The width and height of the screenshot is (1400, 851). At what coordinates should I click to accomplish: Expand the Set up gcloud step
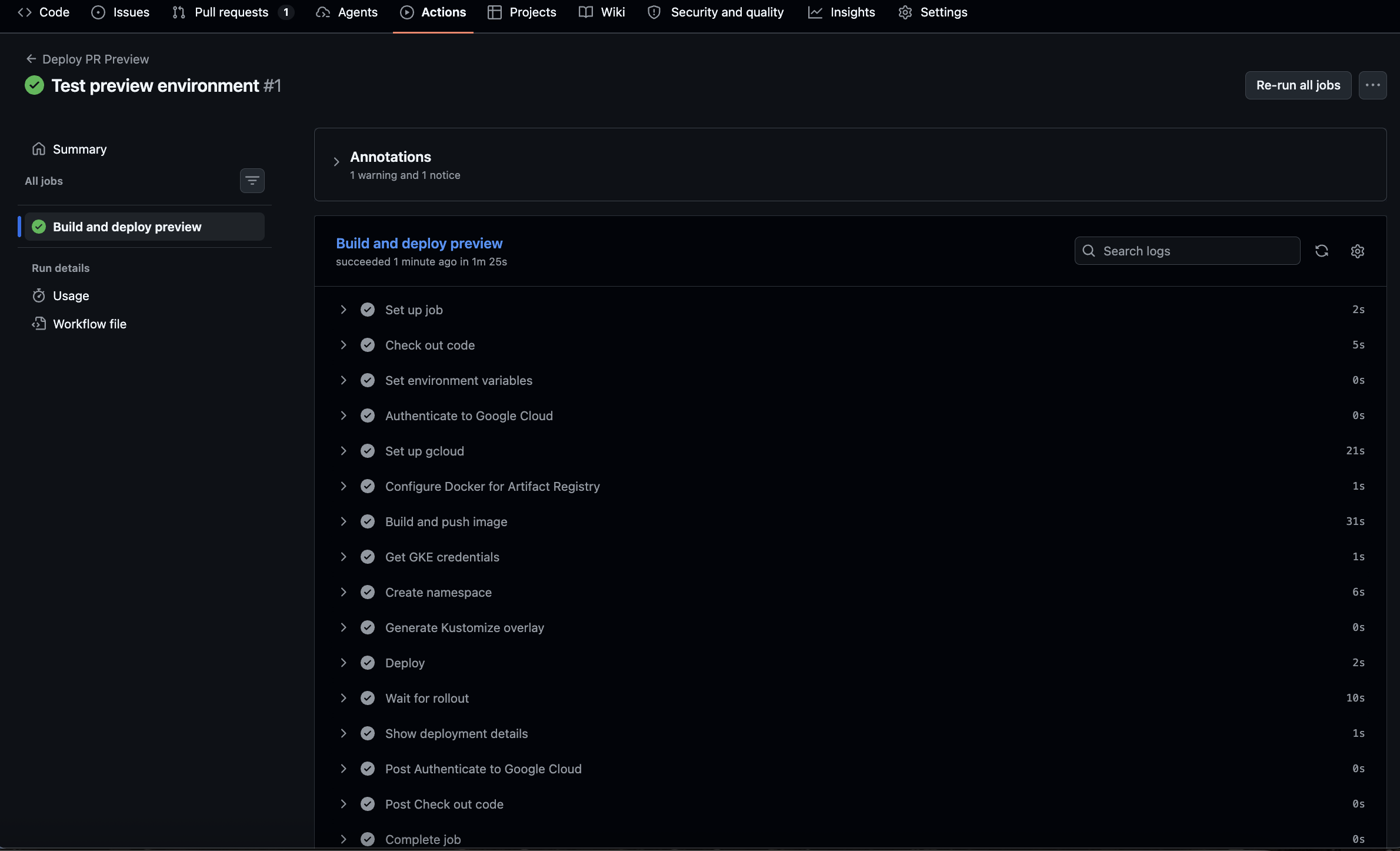(x=344, y=451)
